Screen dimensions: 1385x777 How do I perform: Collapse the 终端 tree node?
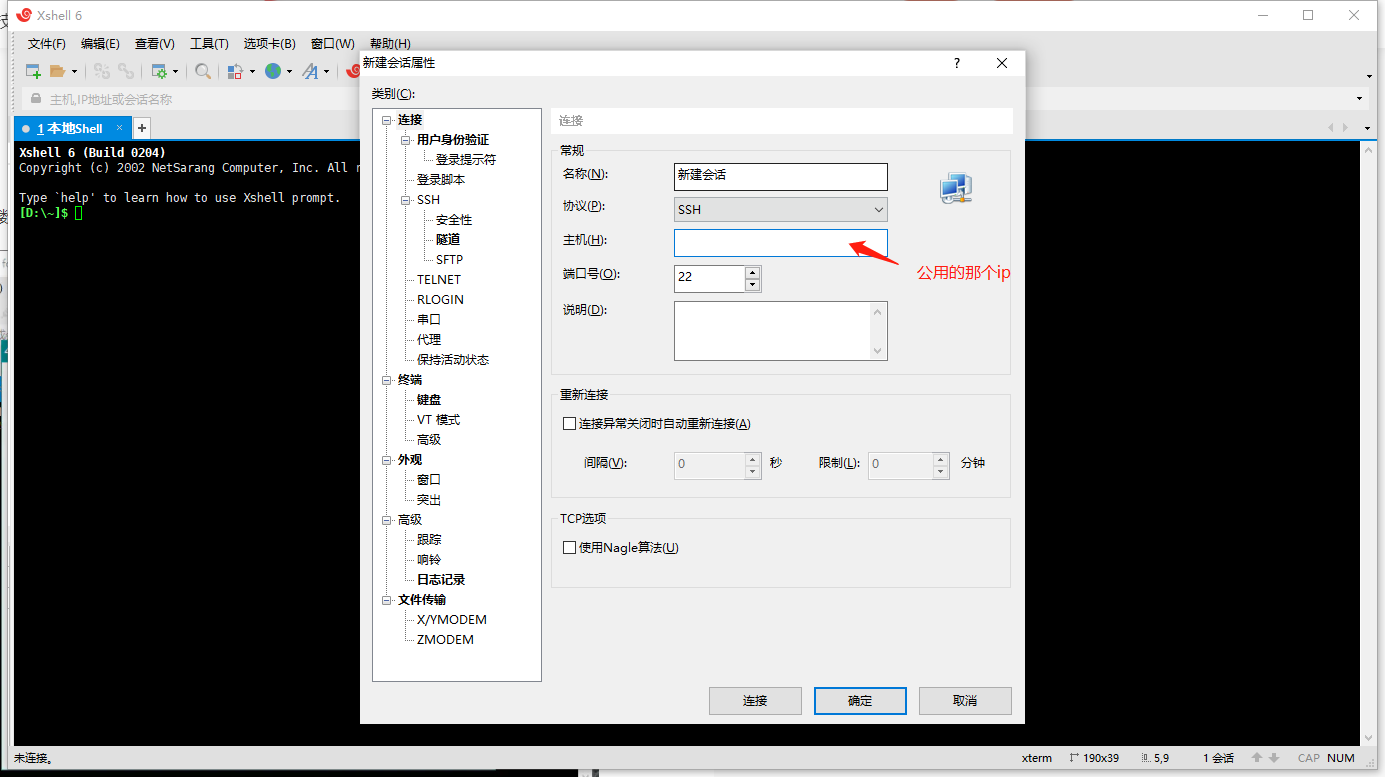pos(387,380)
